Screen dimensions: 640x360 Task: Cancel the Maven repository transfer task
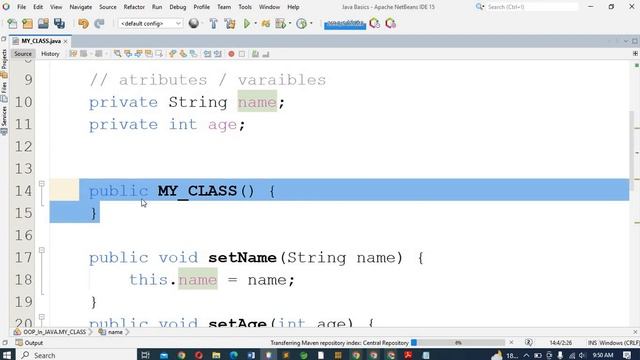click(511, 343)
